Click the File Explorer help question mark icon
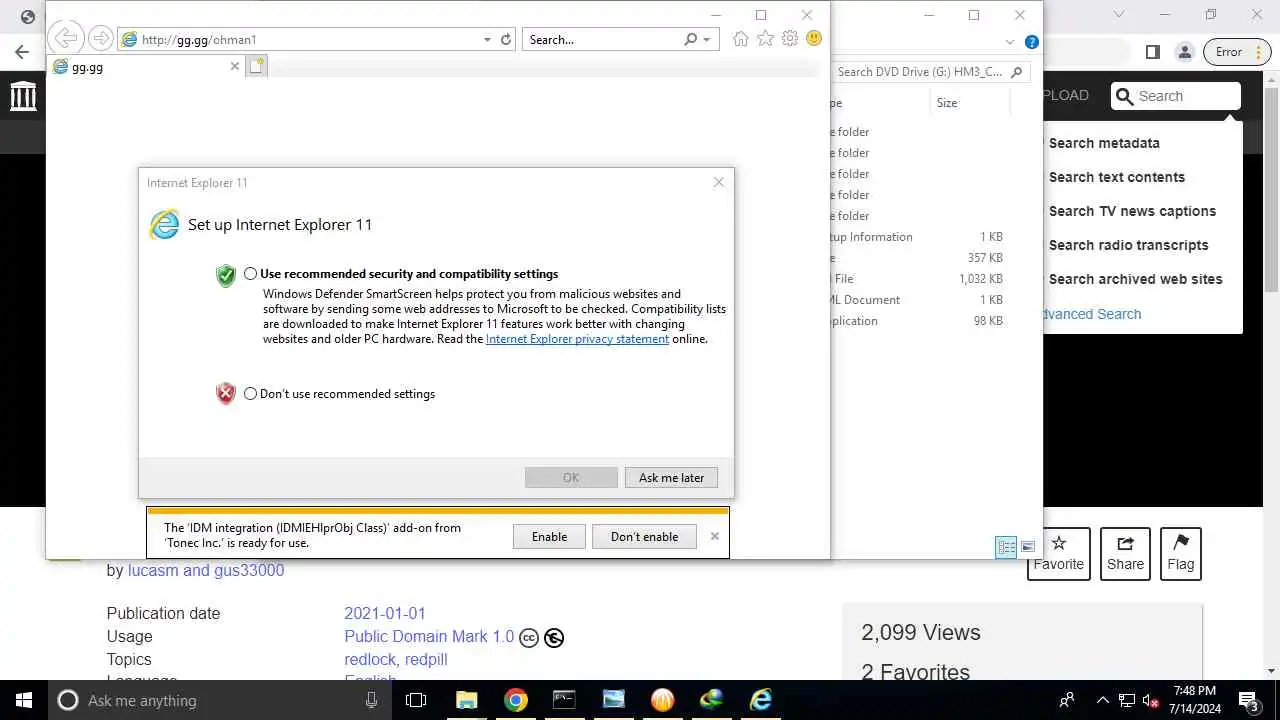Viewport: 1280px width, 720px height. click(1031, 42)
